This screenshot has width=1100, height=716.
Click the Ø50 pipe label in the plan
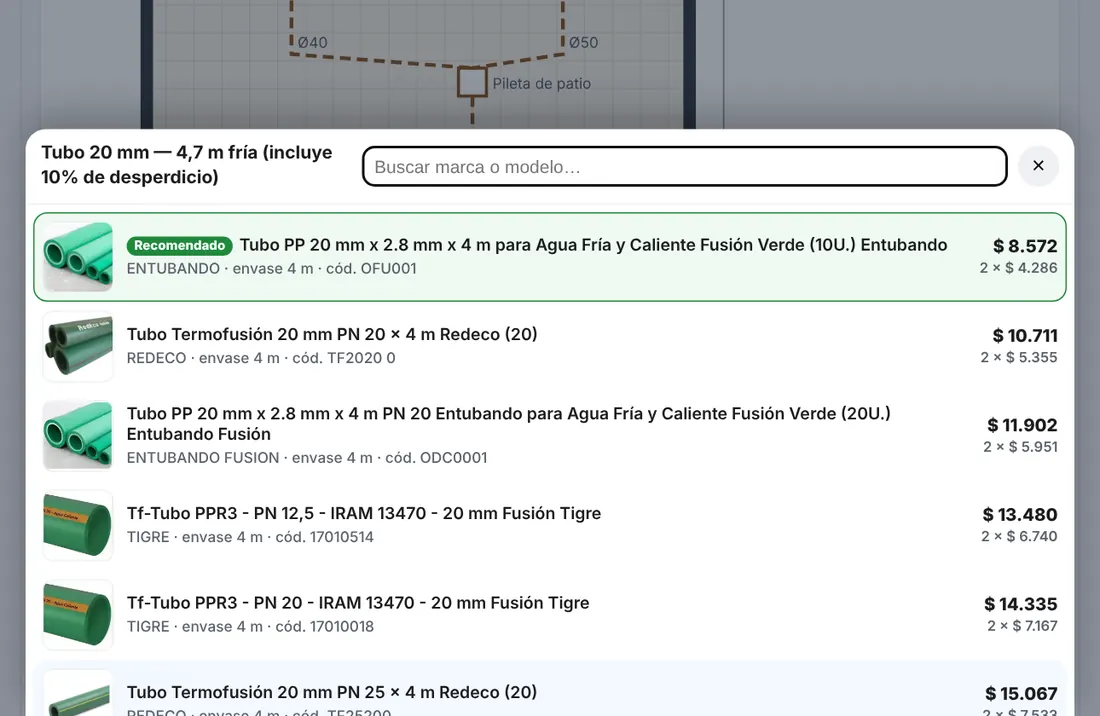584,43
